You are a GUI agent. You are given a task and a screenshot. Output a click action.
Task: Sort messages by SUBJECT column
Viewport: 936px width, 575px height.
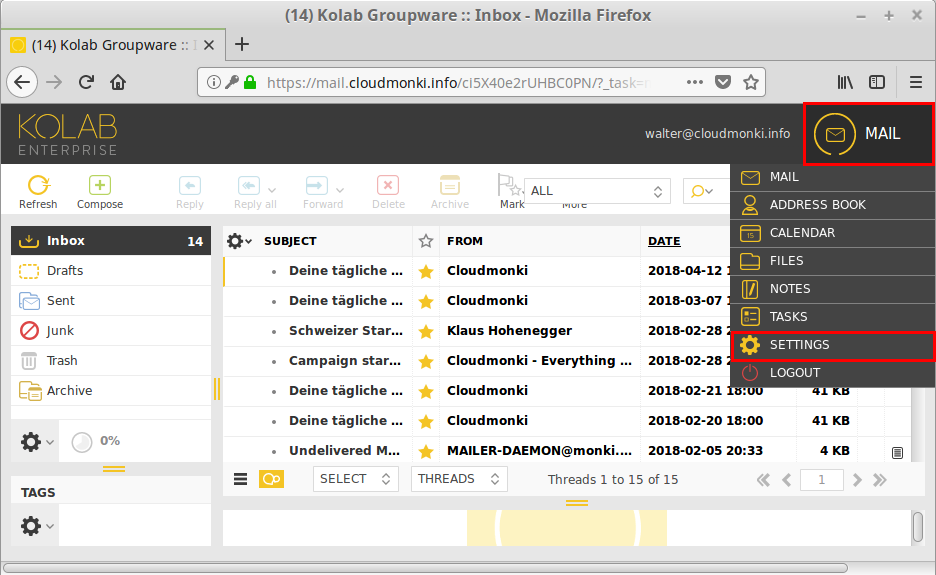coord(290,241)
